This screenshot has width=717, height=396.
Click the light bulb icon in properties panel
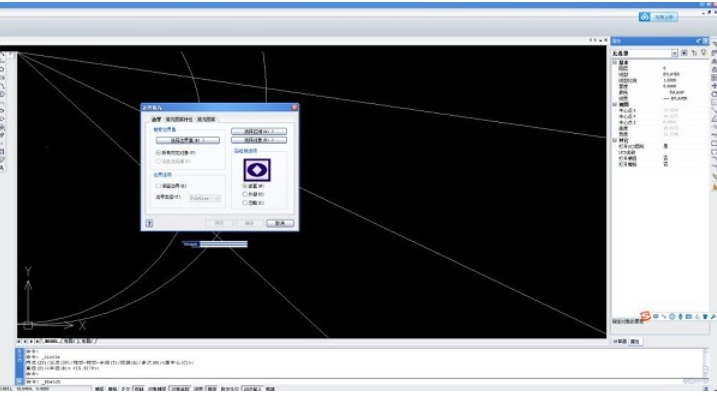(703, 53)
